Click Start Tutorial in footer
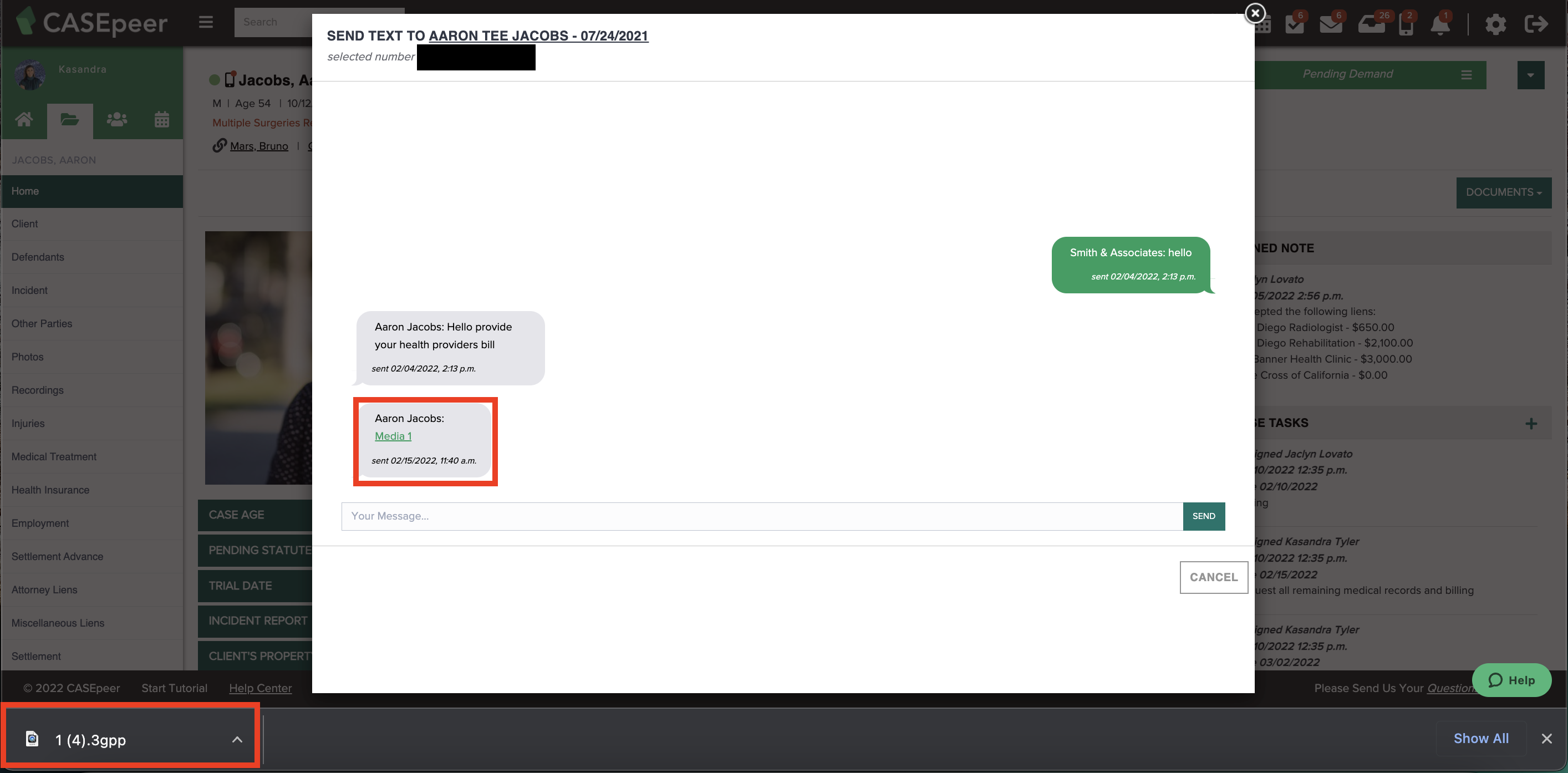Image resolution: width=1568 pixels, height=773 pixels. point(174,688)
